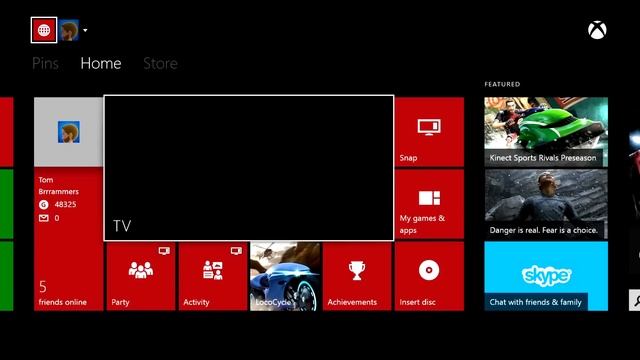Open My games & apps icon

coord(429,198)
